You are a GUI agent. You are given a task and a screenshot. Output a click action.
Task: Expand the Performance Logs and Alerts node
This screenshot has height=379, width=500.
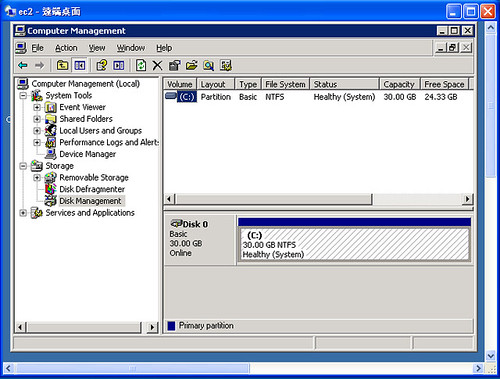pos(37,142)
